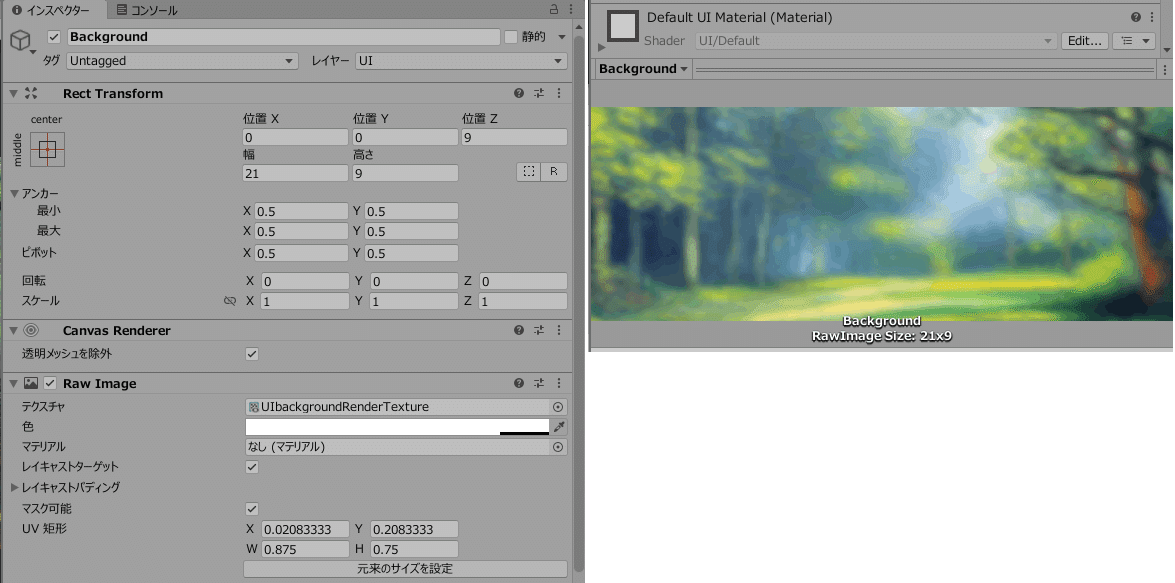Open Raw Image three-dot menu
1175x583 pixels.
559,384
